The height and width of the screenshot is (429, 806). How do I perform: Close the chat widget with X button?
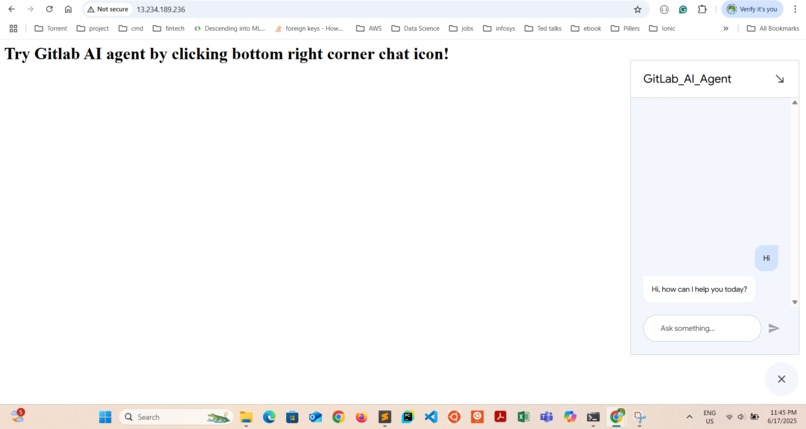pos(781,379)
